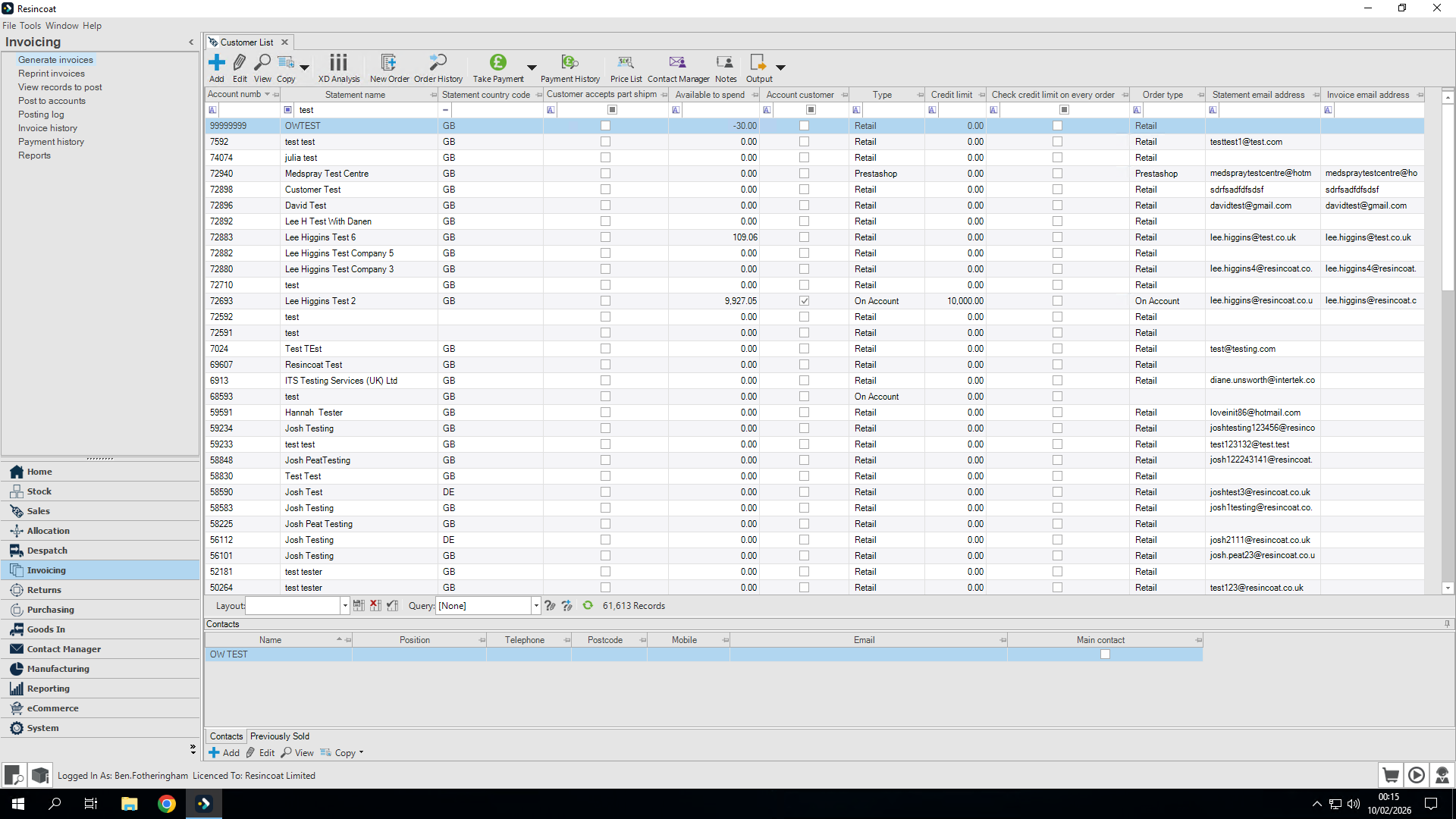Open Contact Manager from the toolbar
This screenshot has width=1456, height=819.
677,64
